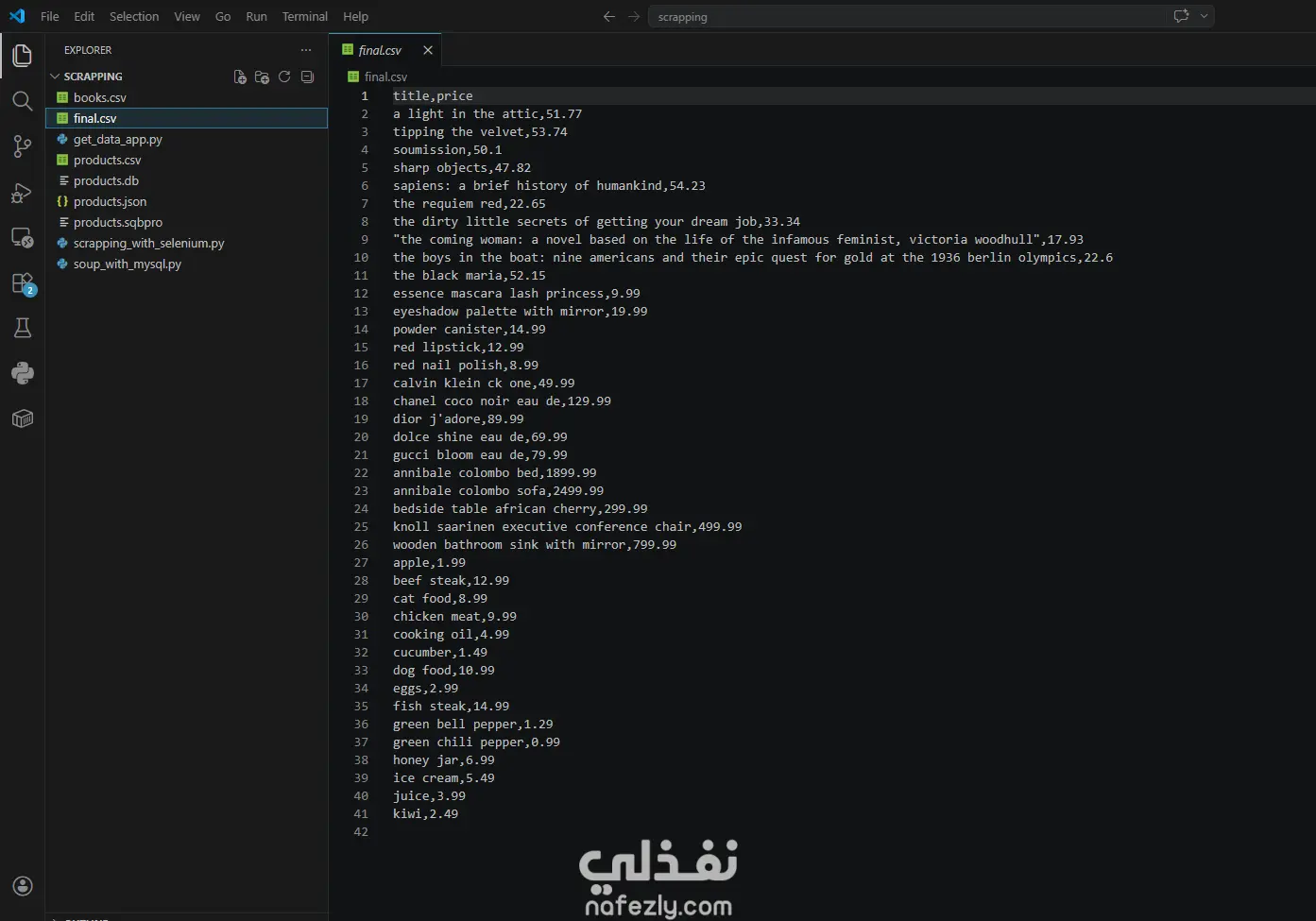
Task: Open the chat dropdown arrow in title bar
Action: point(1205,16)
